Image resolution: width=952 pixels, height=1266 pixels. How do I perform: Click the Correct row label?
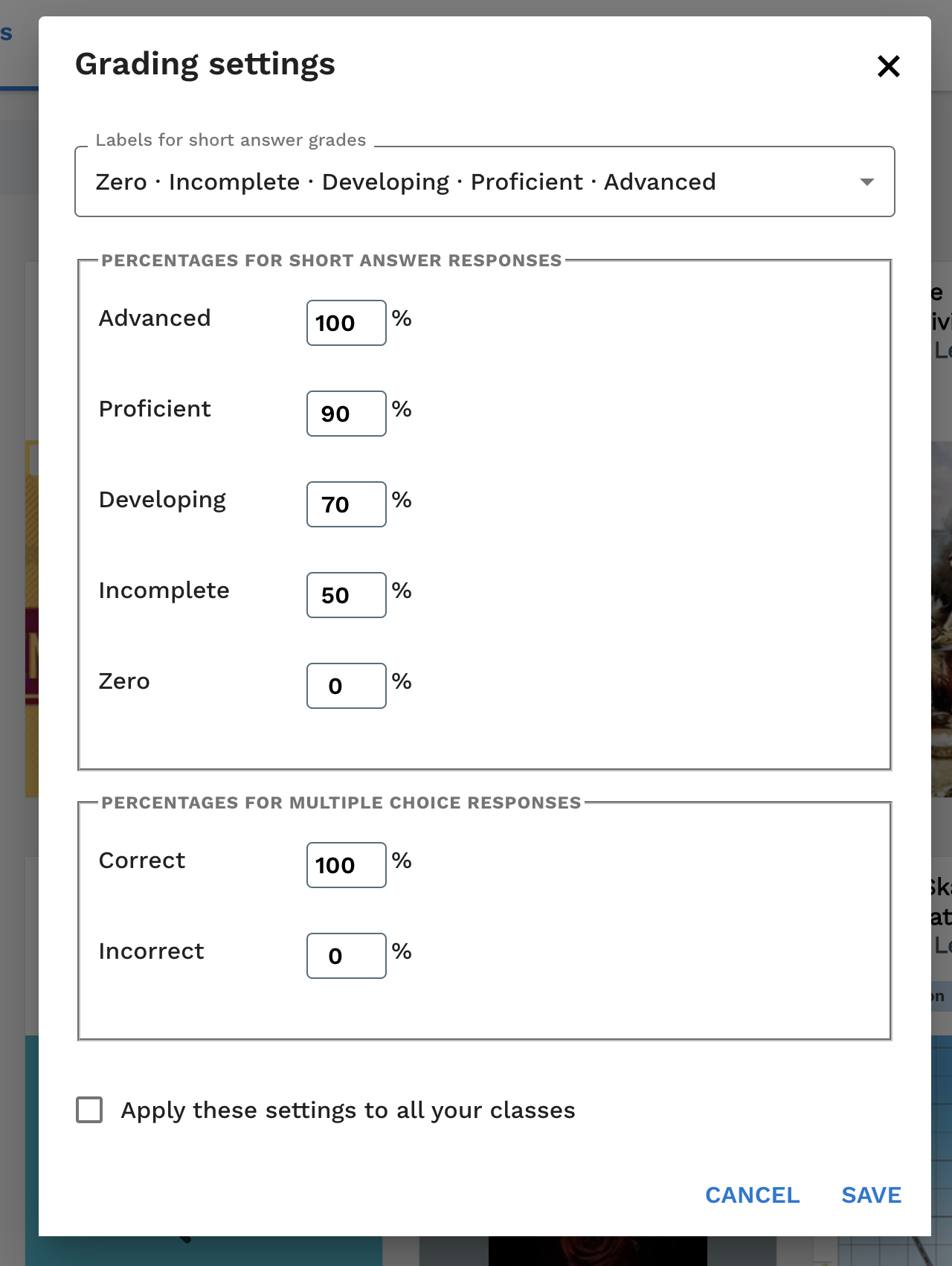tap(141, 860)
